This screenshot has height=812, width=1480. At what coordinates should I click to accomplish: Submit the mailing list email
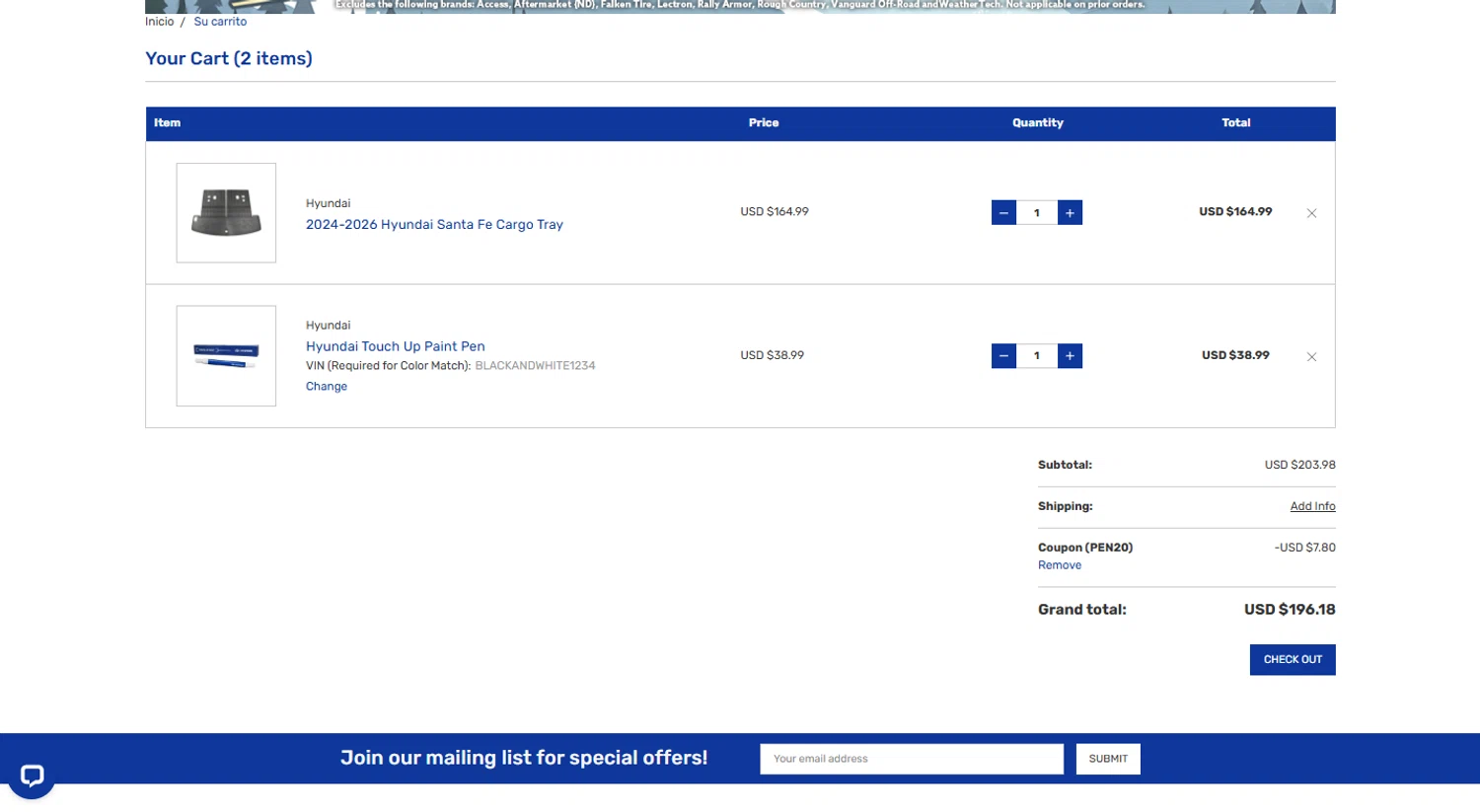[1108, 759]
